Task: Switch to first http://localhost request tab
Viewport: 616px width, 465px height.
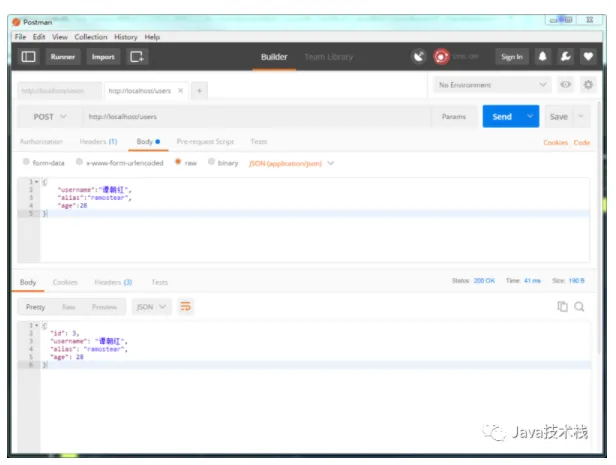Action: point(59,91)
